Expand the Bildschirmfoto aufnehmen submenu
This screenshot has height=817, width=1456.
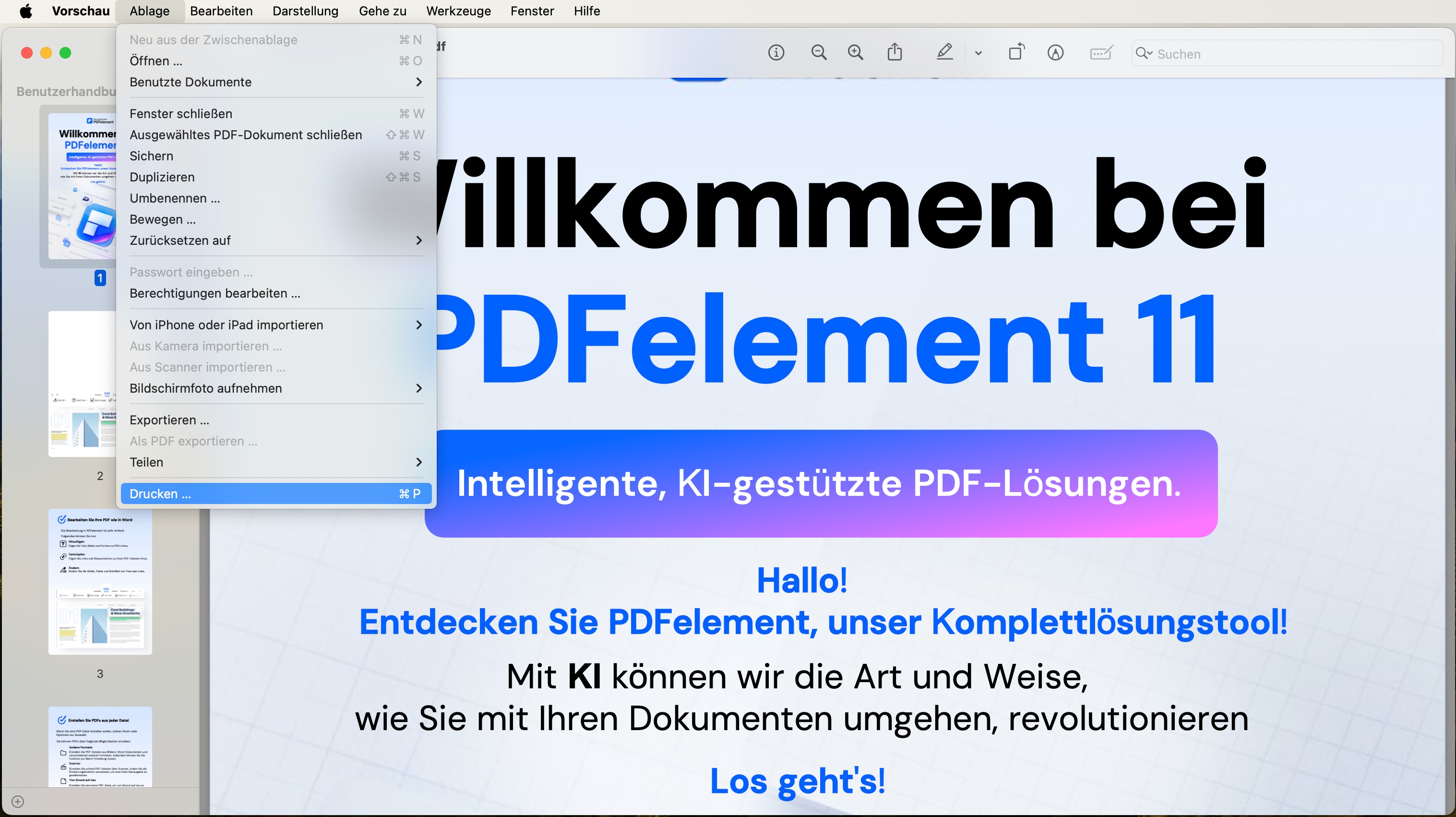point(276,388)
